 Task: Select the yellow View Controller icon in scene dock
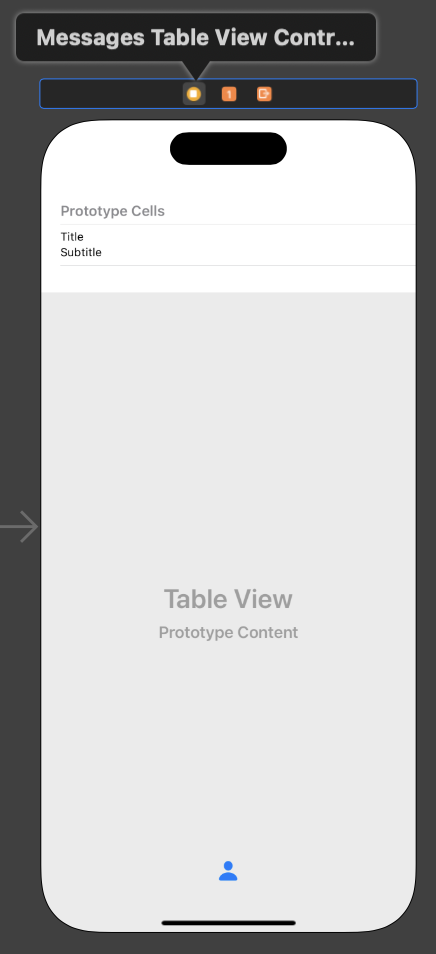[x=193, y=94]
